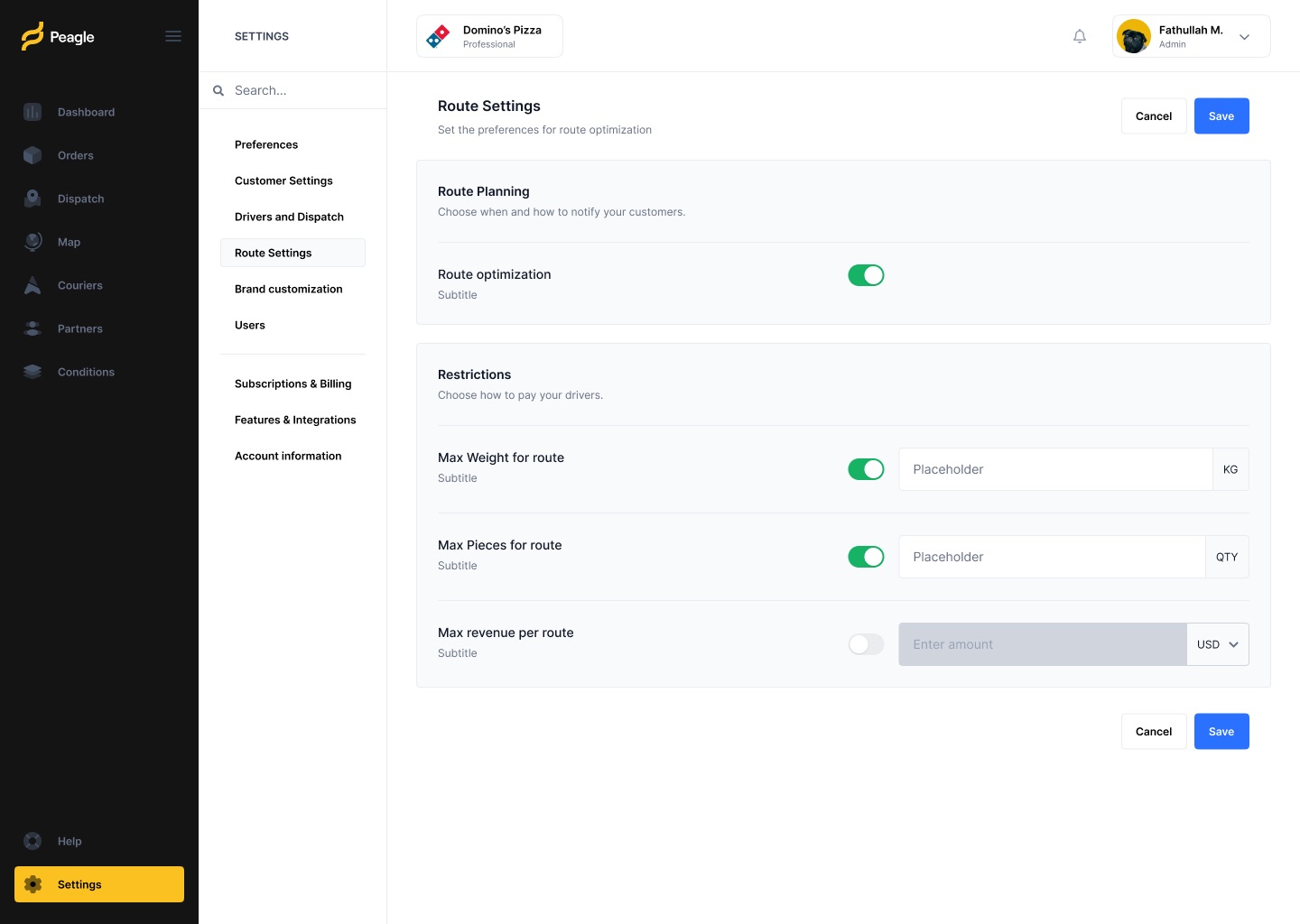Click the Help lifebuoy icon
1300x924 pixels.
click(32, 841)
